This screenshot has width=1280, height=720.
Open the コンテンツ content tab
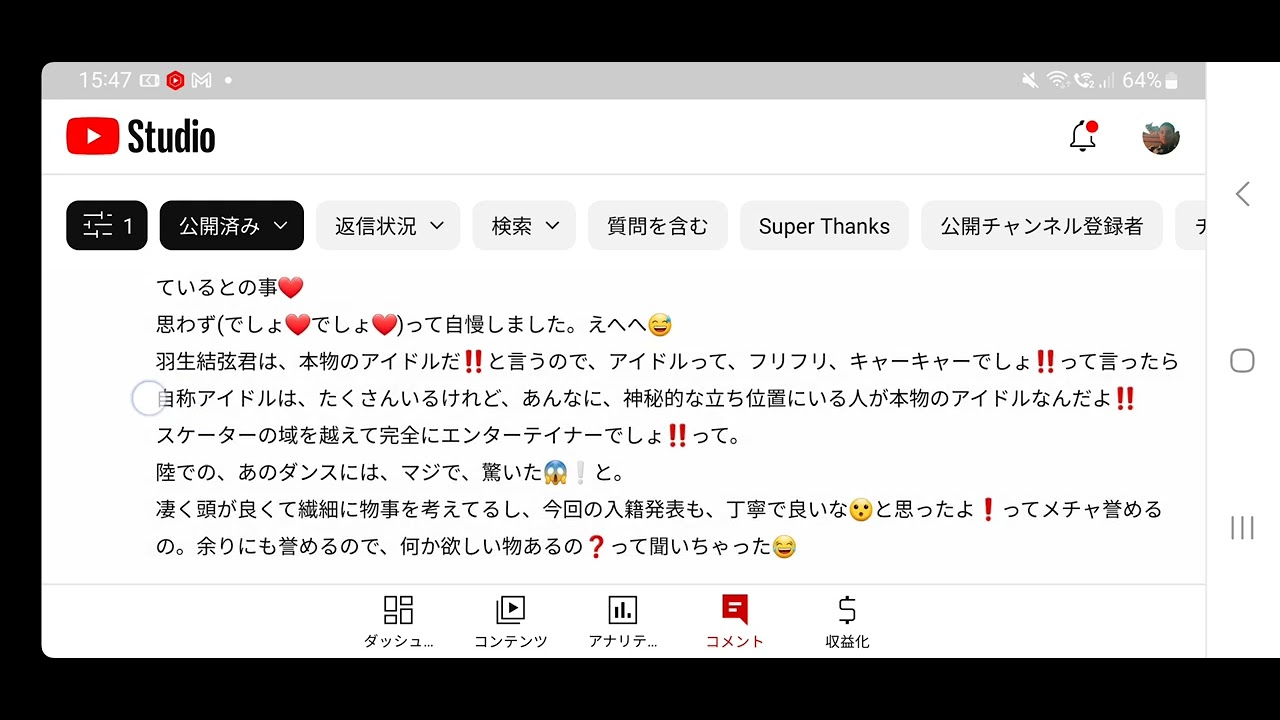point(511,622)
